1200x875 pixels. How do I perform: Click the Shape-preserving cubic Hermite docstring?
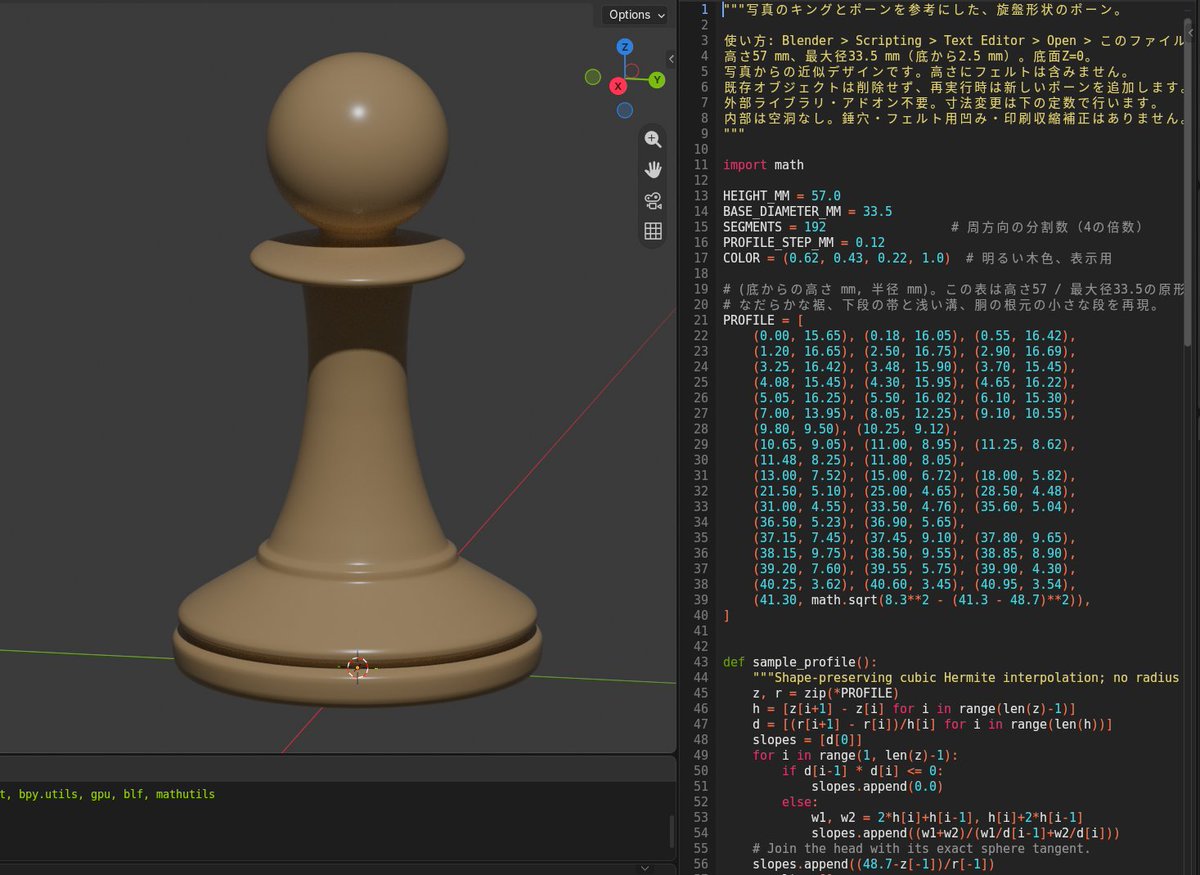point(965,677)
